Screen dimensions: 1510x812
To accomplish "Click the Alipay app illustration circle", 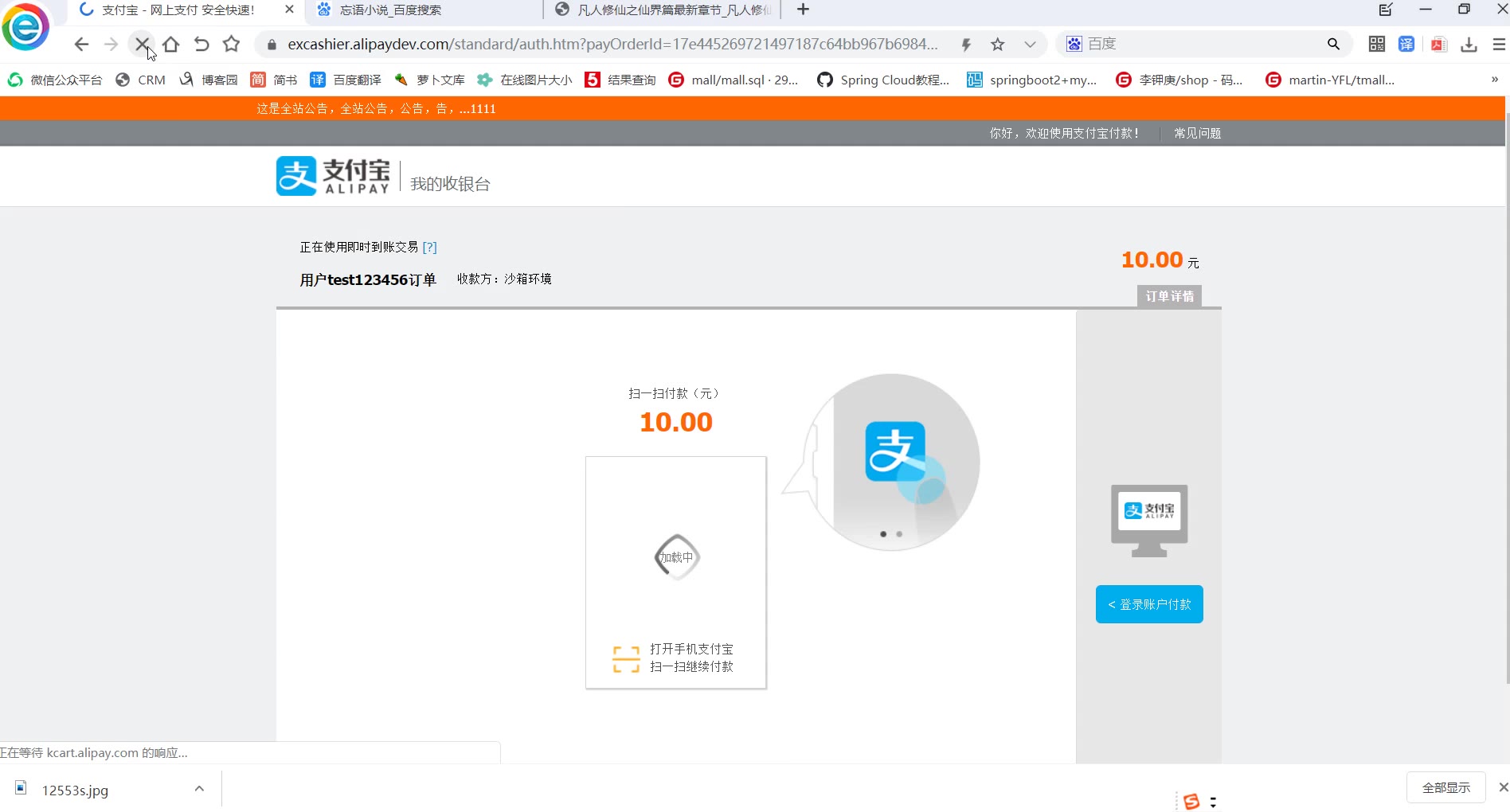I will [x=892, y=462].
